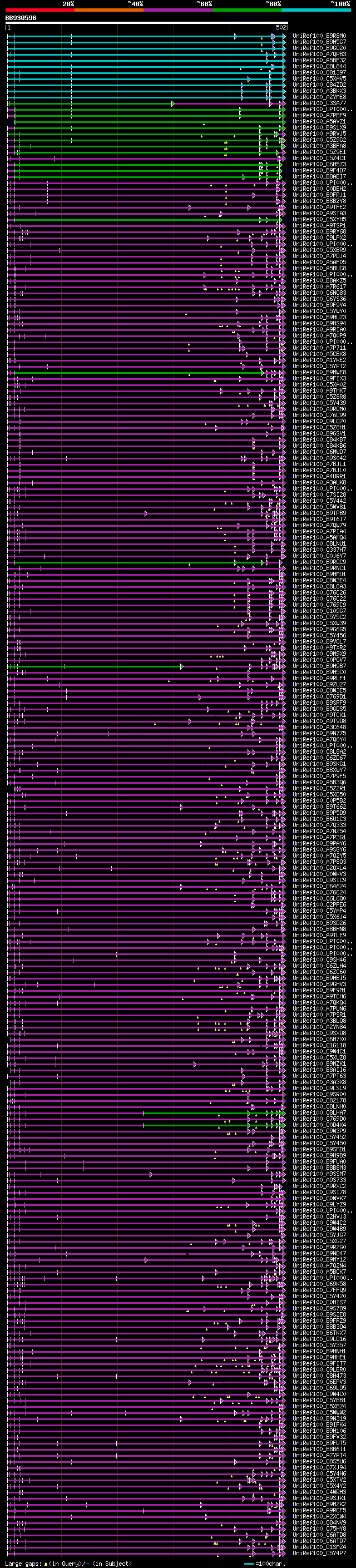
Task: Select the UniRef100_C3SA77 label
Action: click(x=319, y=103)
